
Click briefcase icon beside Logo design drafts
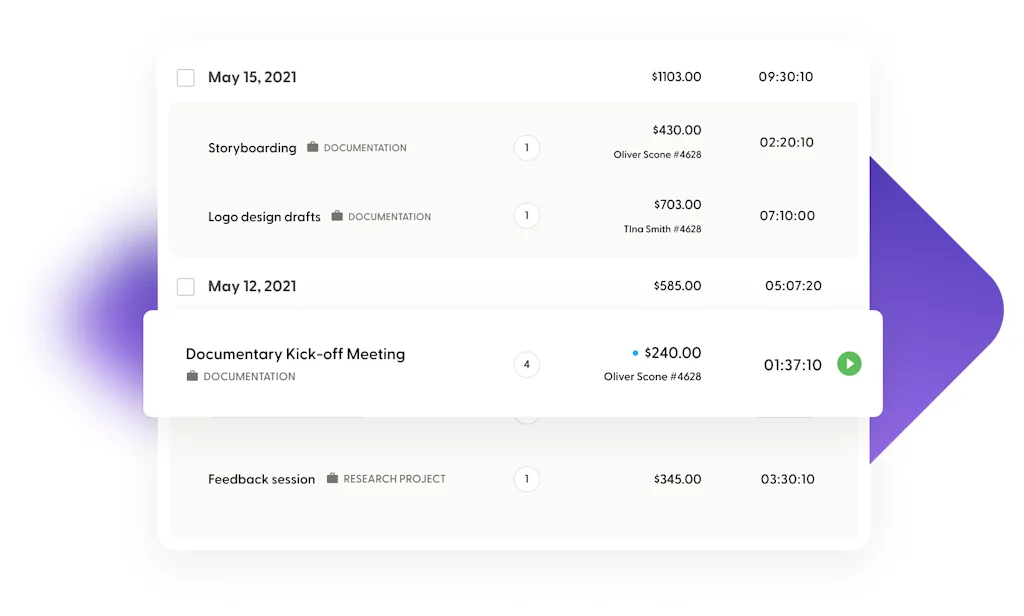(x=337, y=216)
